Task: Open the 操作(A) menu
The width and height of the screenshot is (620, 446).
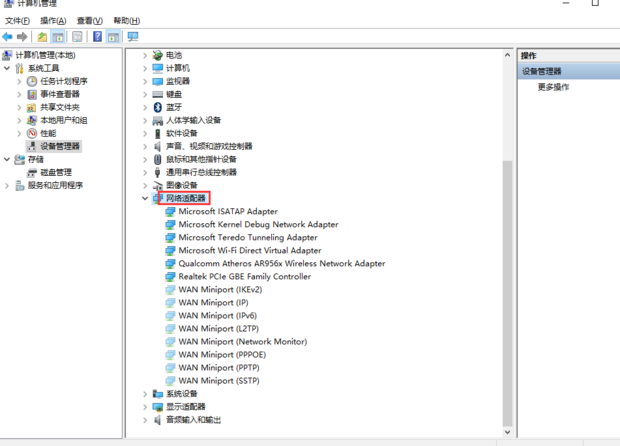Action: tap(53, 20)
